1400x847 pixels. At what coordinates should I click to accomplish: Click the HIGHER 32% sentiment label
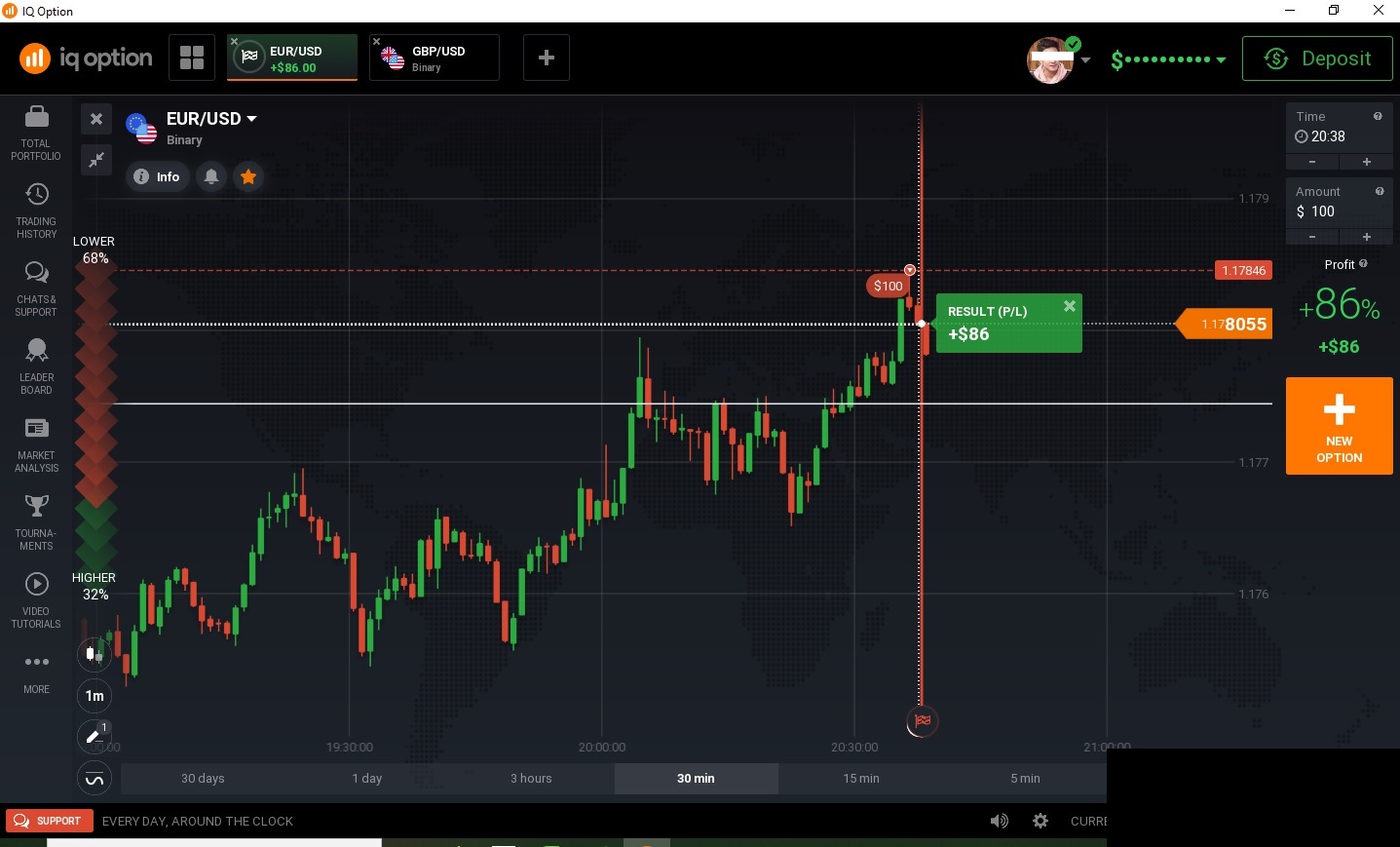[x=94, y=586]
